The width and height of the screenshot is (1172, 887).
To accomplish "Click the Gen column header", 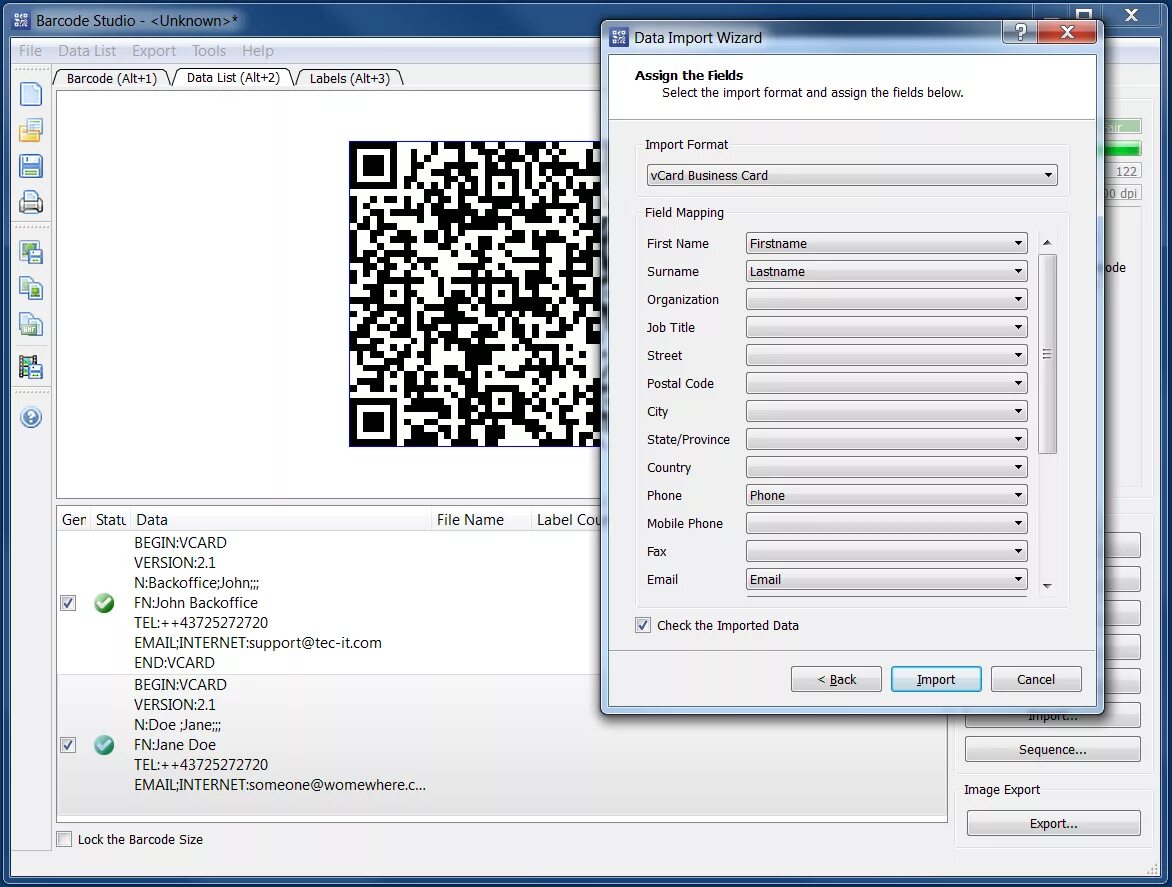I will coord(74,520).
